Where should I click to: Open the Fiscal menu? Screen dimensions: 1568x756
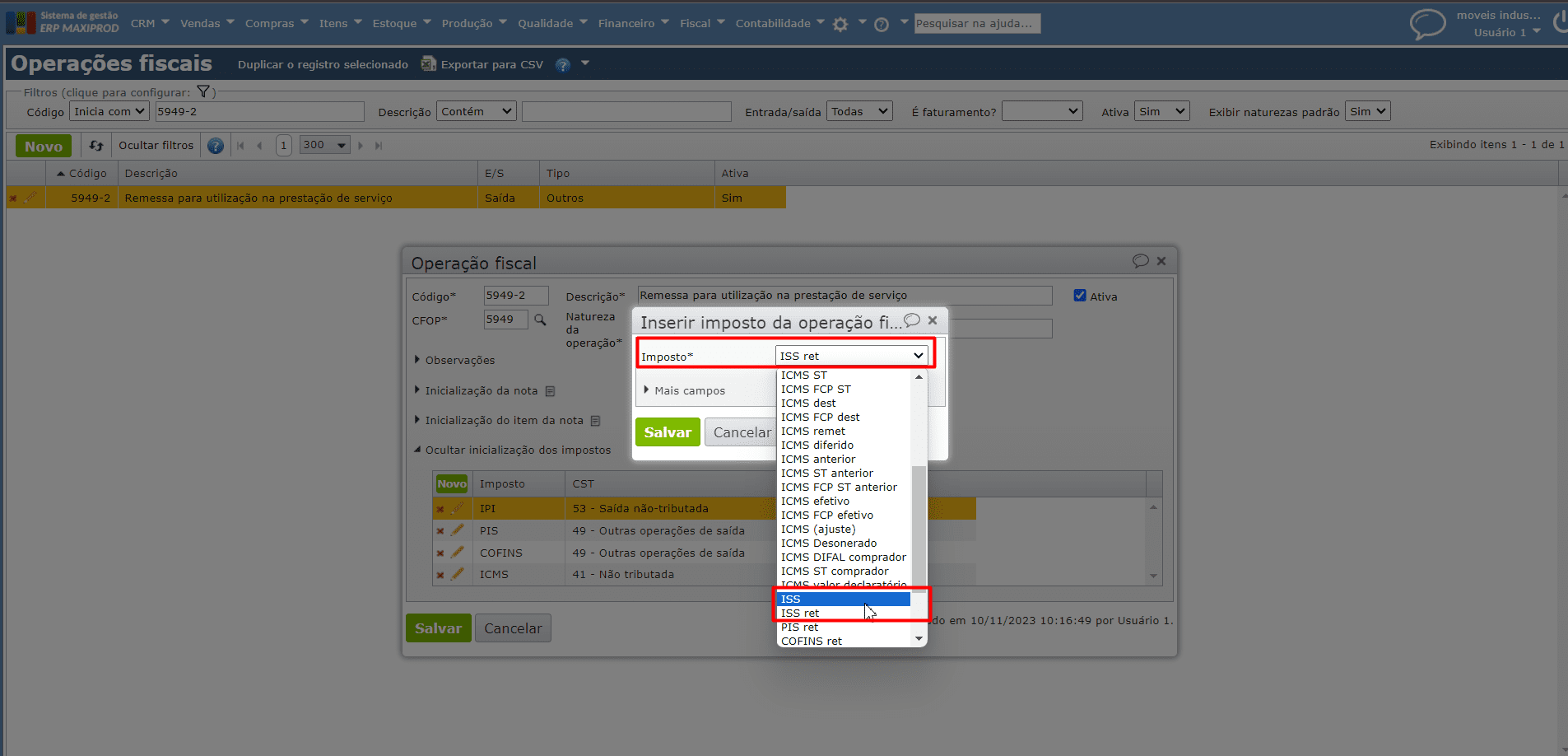701,23
